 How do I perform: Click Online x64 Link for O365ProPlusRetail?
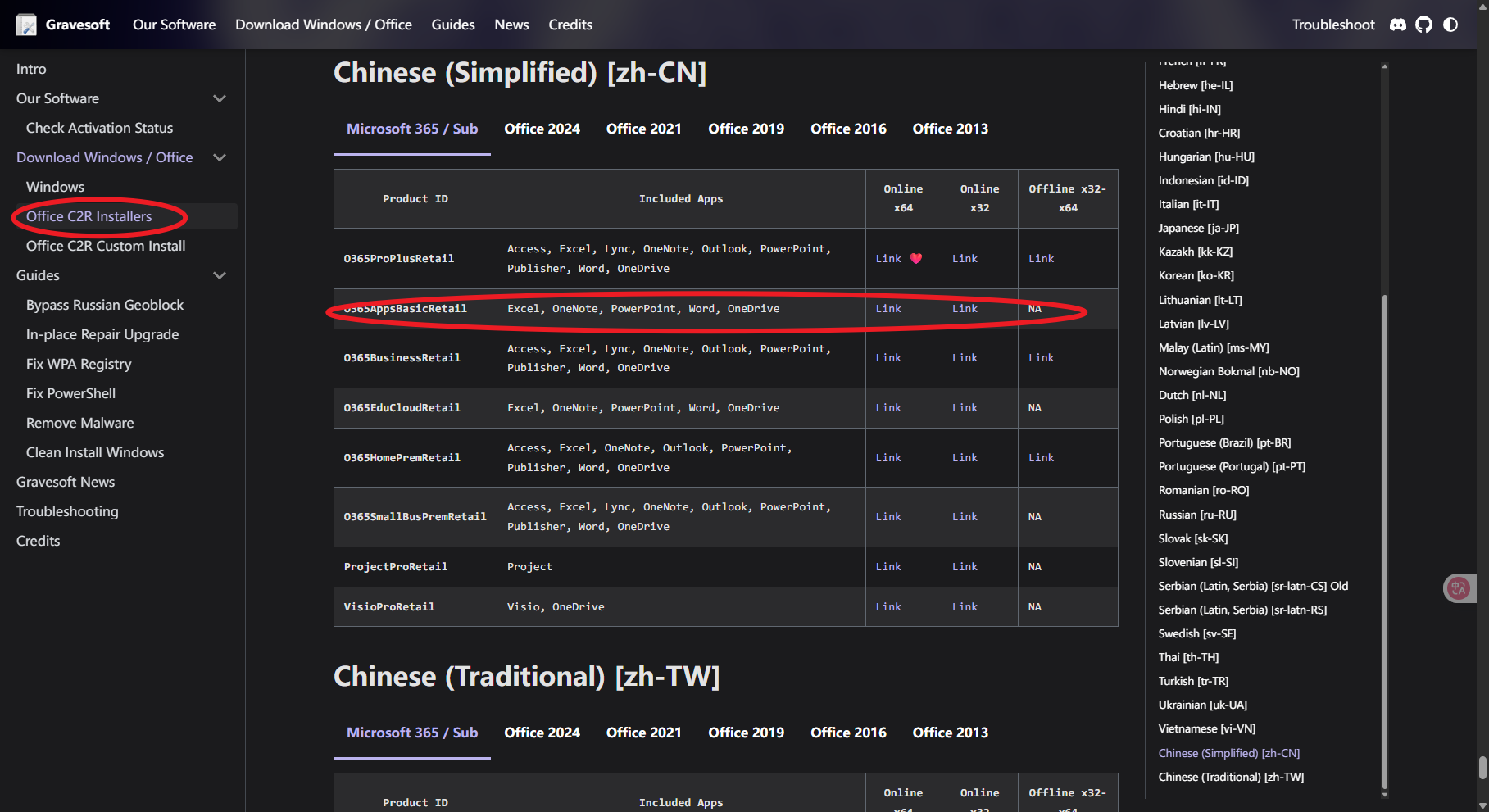888,258
